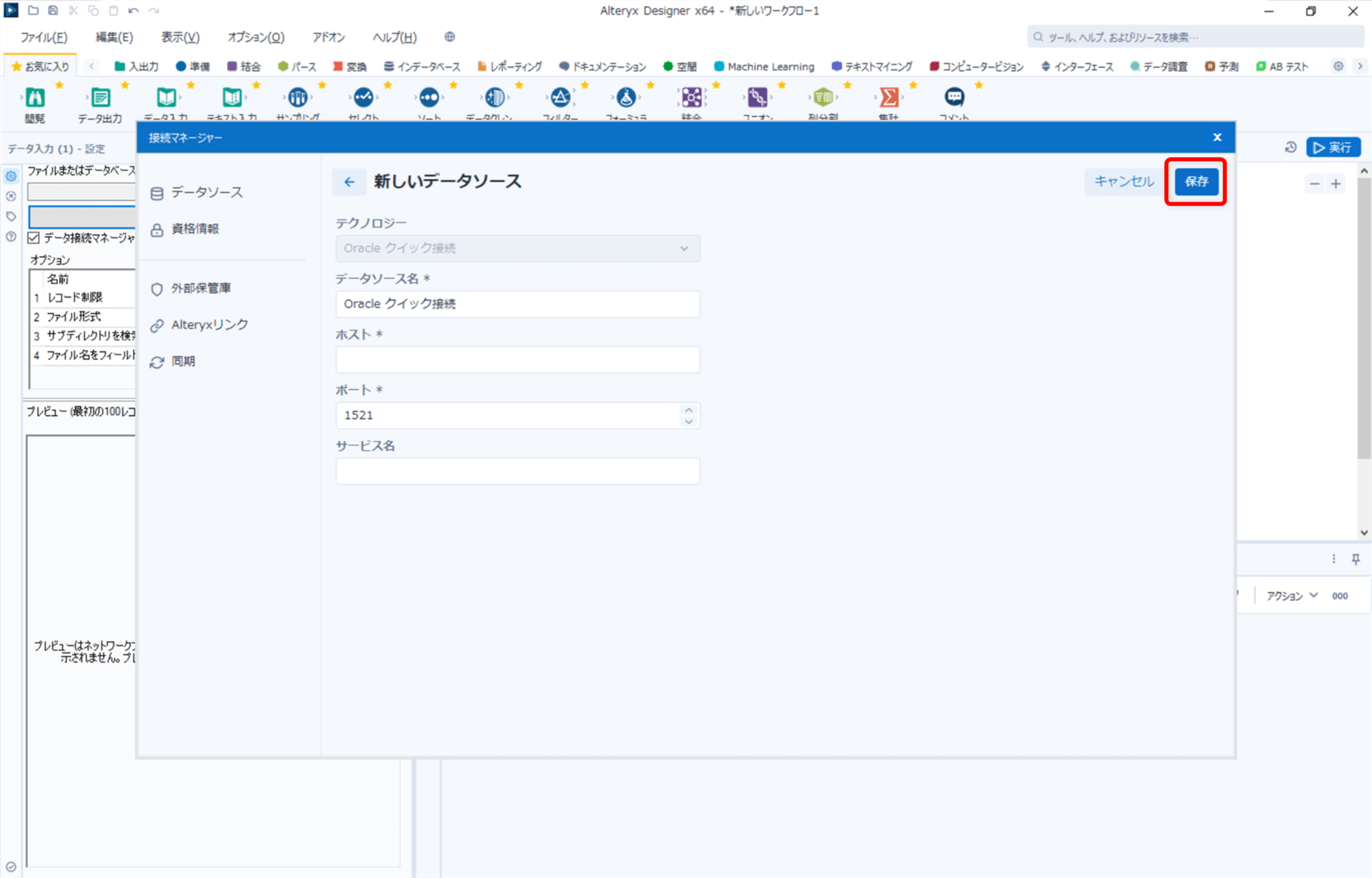The image size is (1372, 878).
Task: Select the Union tool icon
Action: 757,97
